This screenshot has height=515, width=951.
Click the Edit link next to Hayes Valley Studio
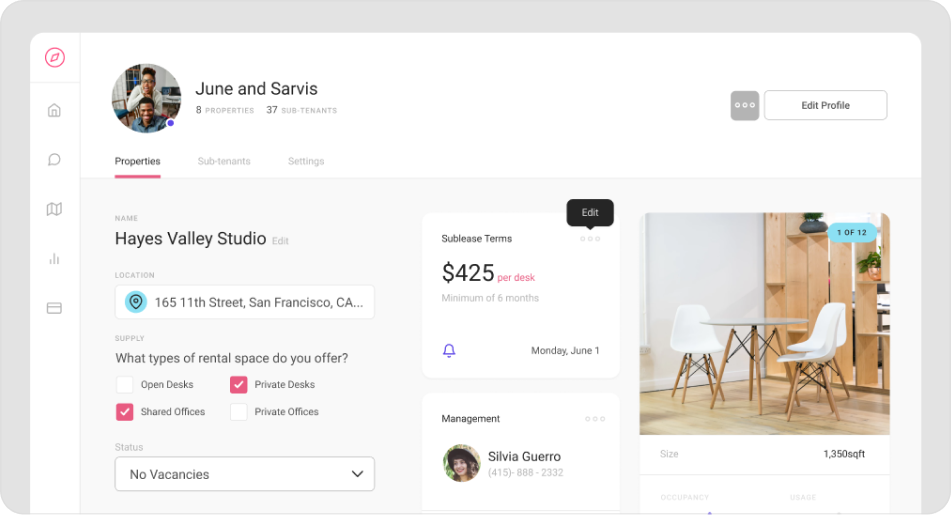pyautogui.click(x=280, y=241)
